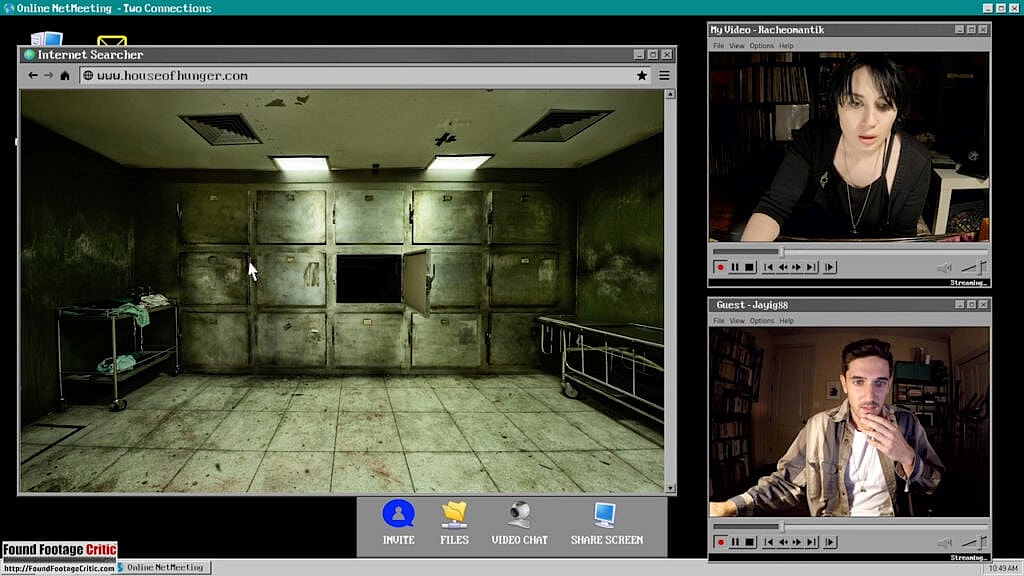This screenshot has height=576, width=1024.
Task: Click the browser home icon
Action: pos(65,75)
